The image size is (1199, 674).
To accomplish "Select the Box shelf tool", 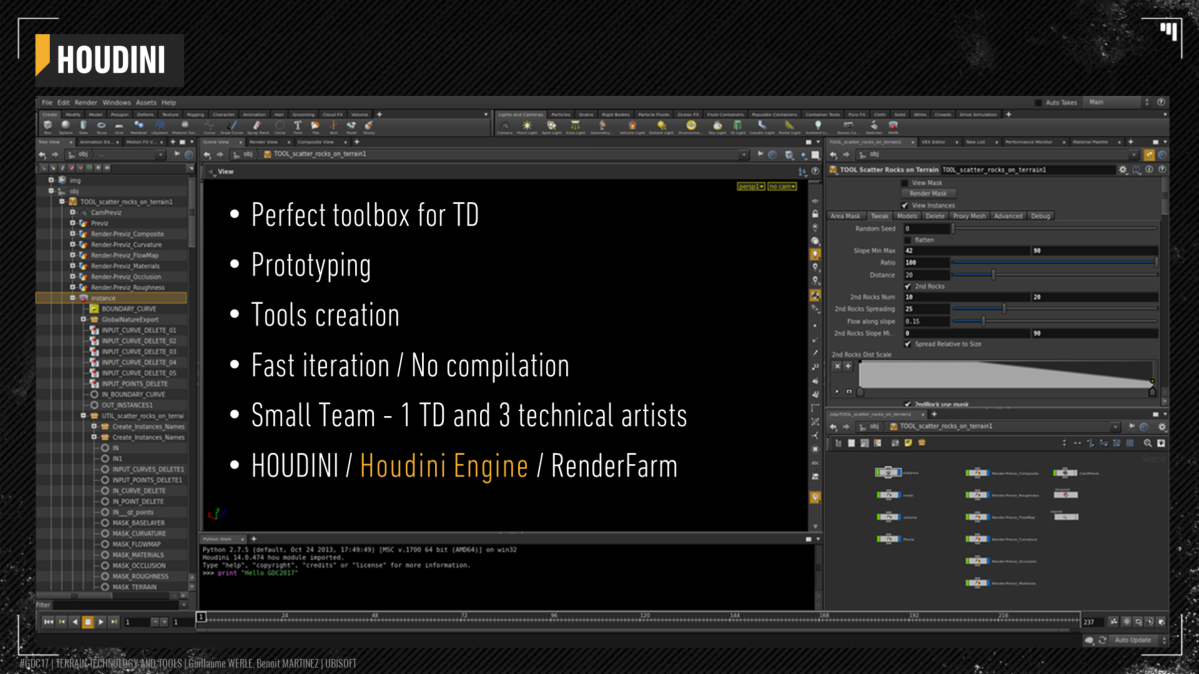I will (48, 127).
